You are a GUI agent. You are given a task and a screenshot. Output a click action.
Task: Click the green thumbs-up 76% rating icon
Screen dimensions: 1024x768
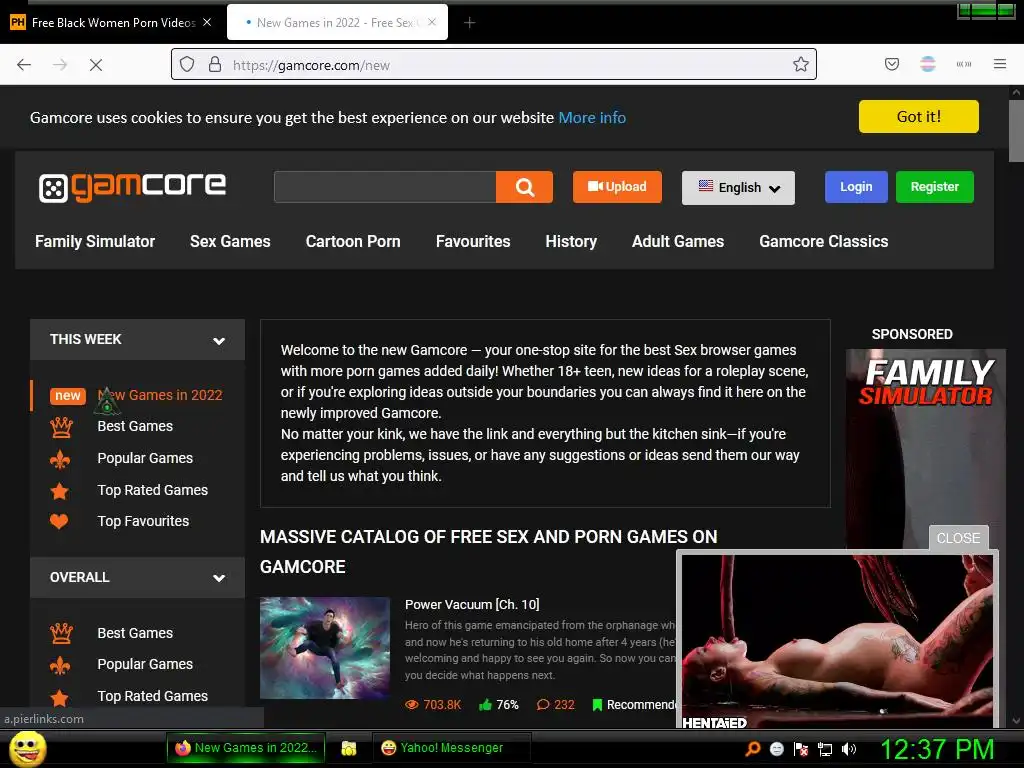point(485,704)
